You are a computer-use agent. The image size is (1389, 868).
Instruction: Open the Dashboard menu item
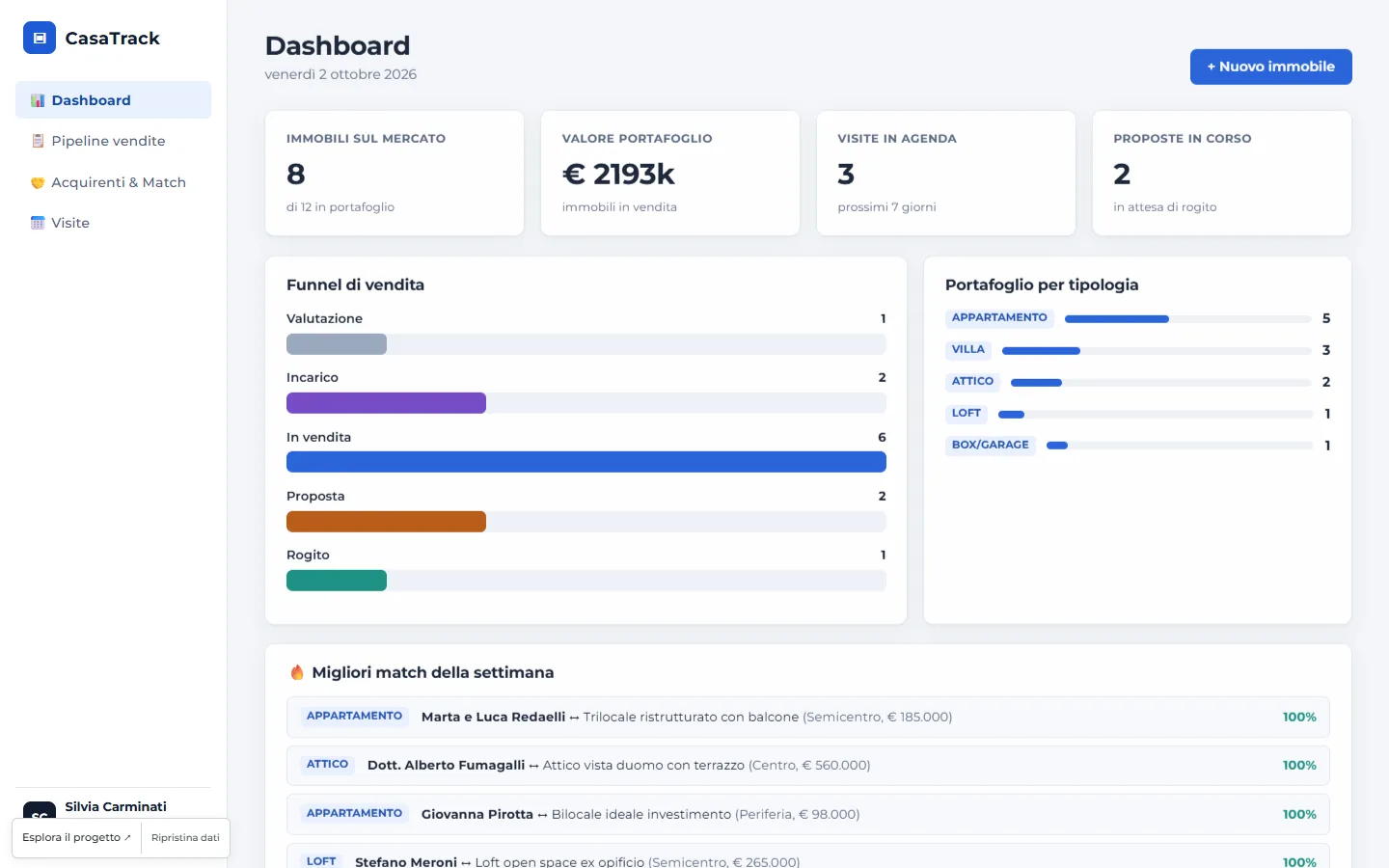click(x=113, y=100)
